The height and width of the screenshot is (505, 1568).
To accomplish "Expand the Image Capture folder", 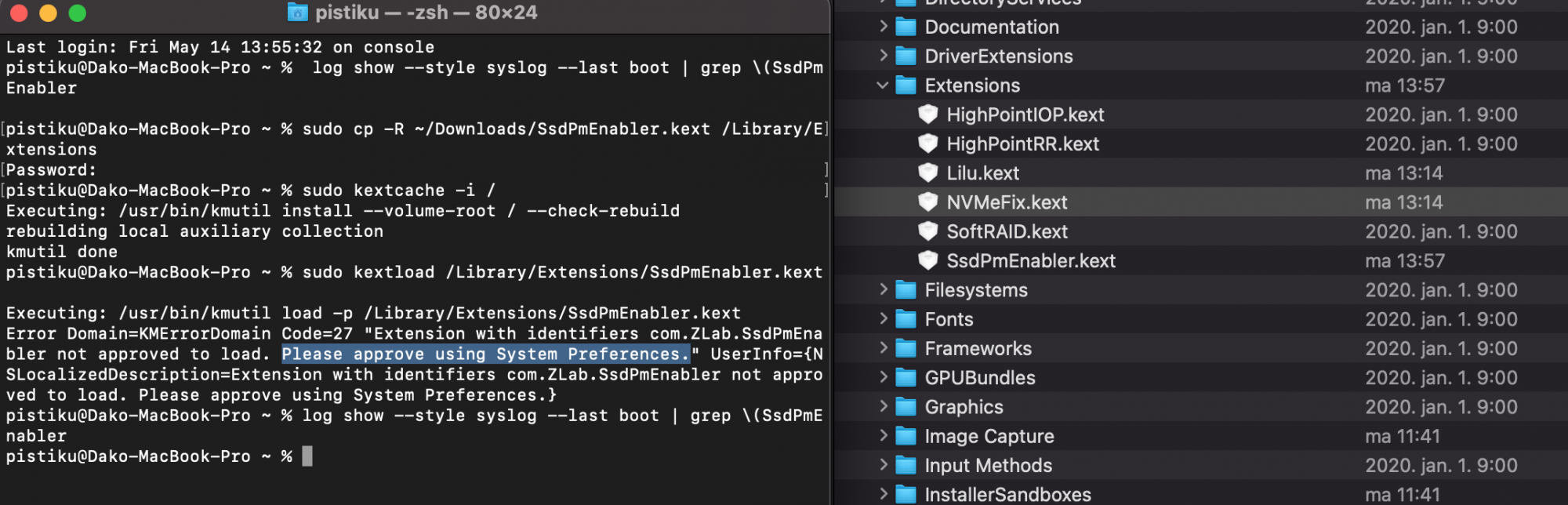I will pos(884,436).
